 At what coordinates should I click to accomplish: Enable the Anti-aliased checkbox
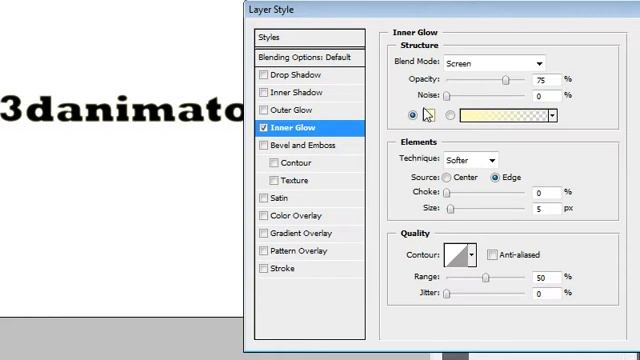point(492,255)
